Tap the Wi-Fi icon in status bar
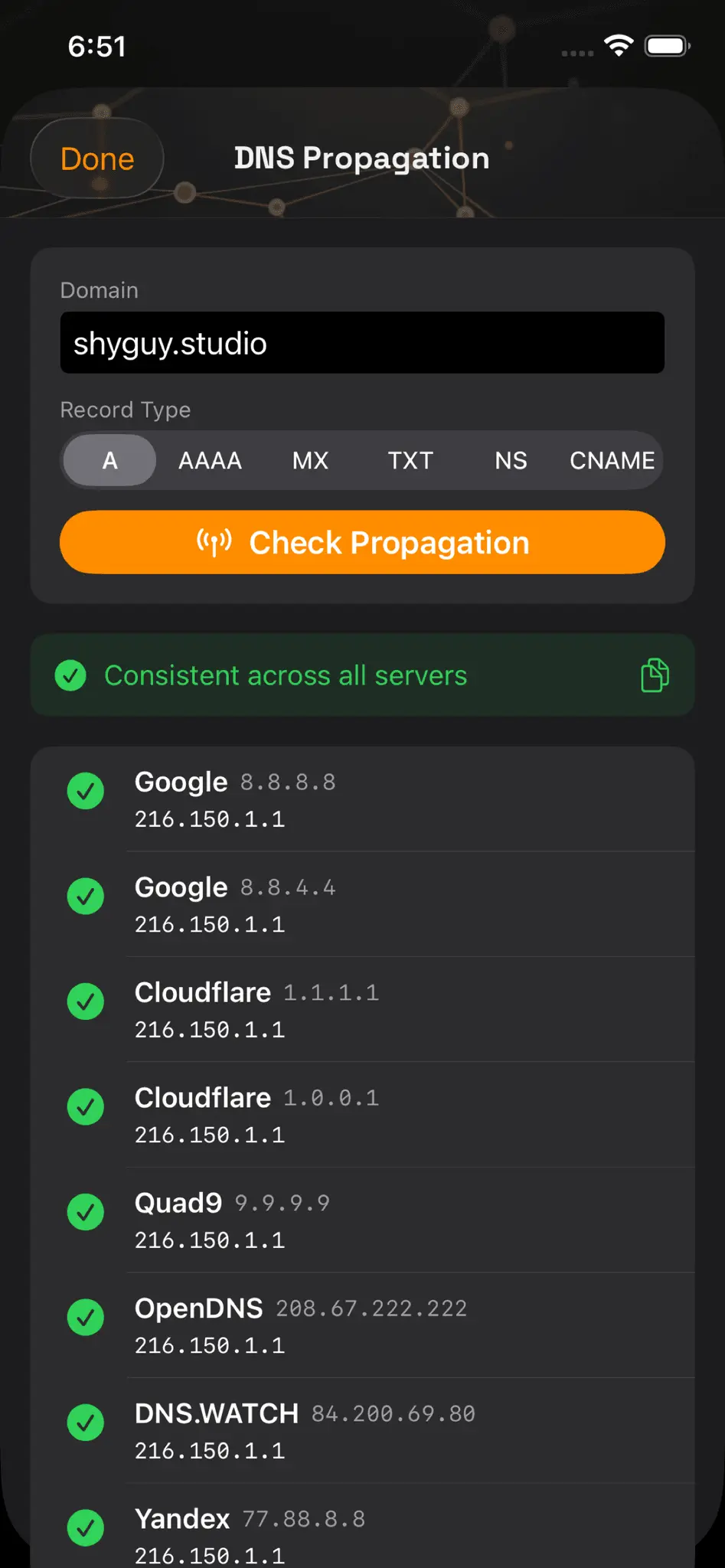 tap(619, 46)
